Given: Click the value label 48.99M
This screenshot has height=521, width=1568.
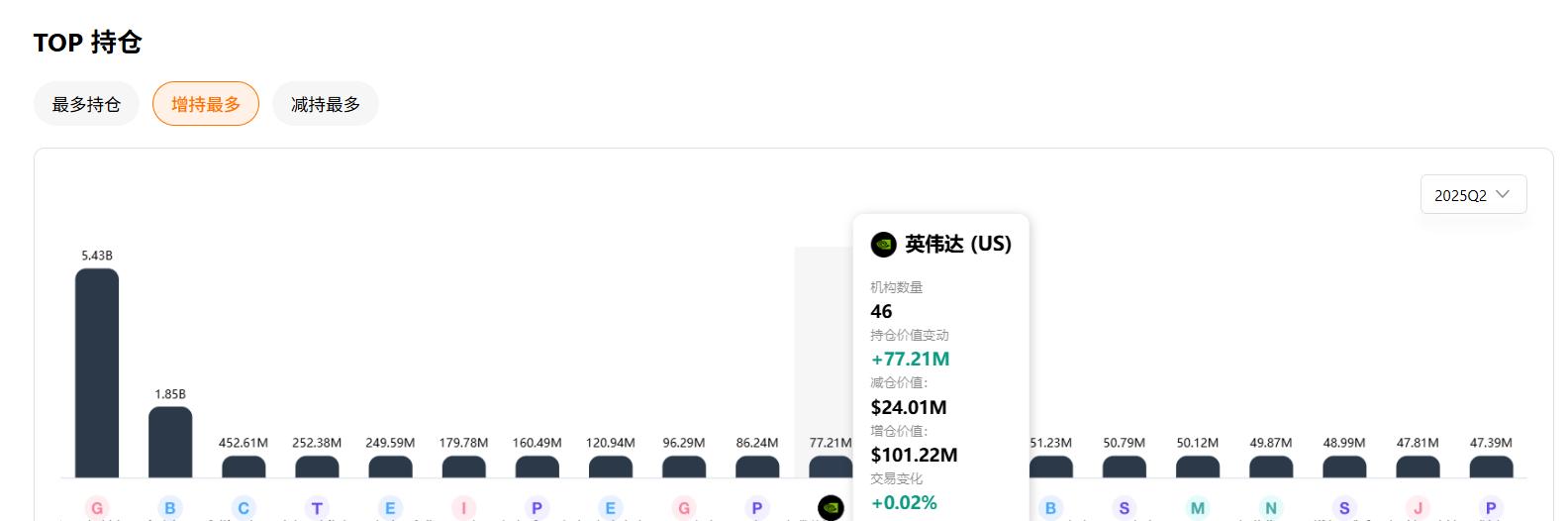Looking at the screenshot, I should pyautogui.click(x=1344, y=443).
